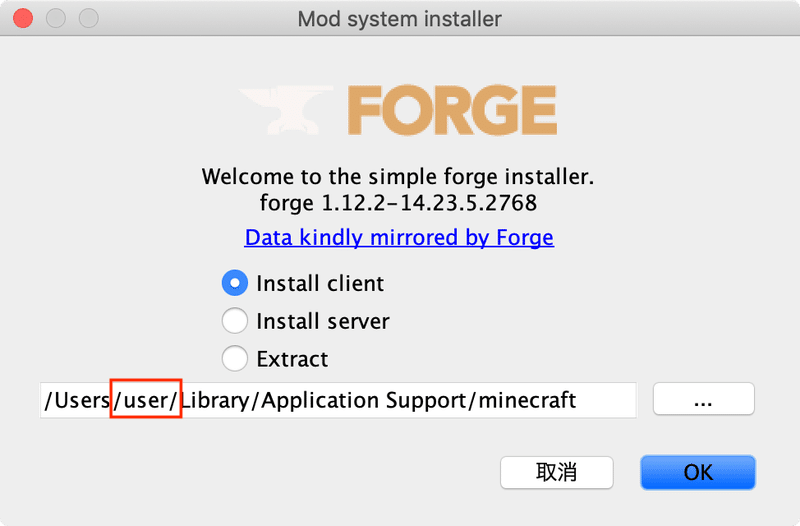Click the welcome message text line

[x=399, y=178]
